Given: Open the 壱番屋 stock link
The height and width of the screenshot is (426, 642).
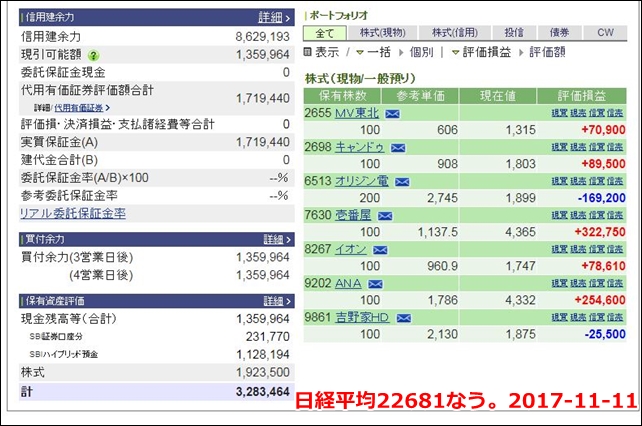Looking at the screenshot, I should (x=353, y=215).
